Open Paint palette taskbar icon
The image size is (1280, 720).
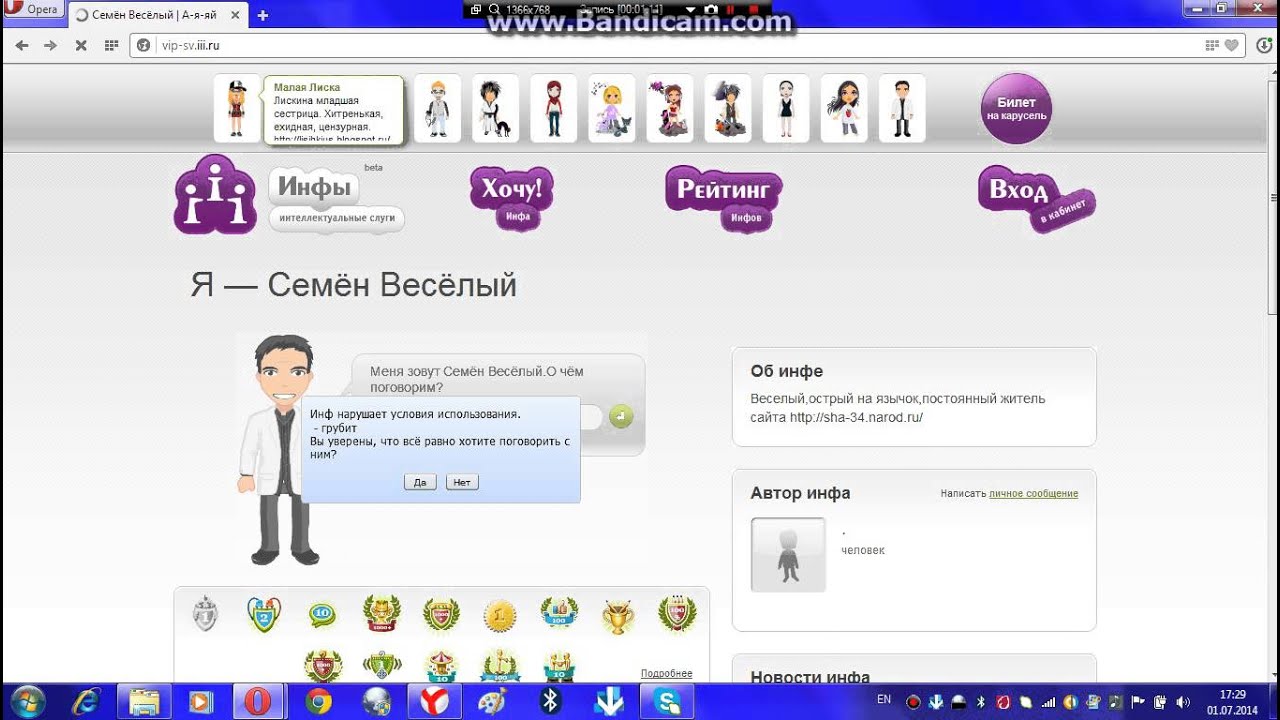(x=492, y=702)
